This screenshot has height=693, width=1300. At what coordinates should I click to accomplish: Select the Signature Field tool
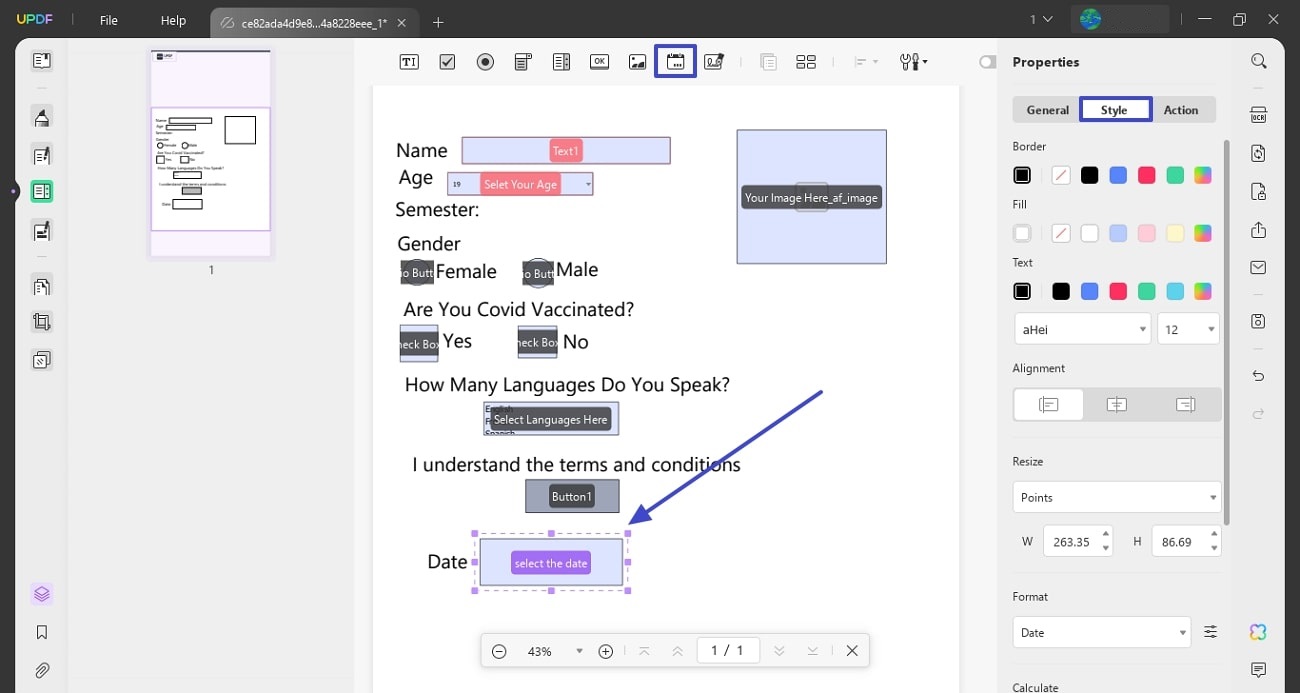click(x=713, y=61)
